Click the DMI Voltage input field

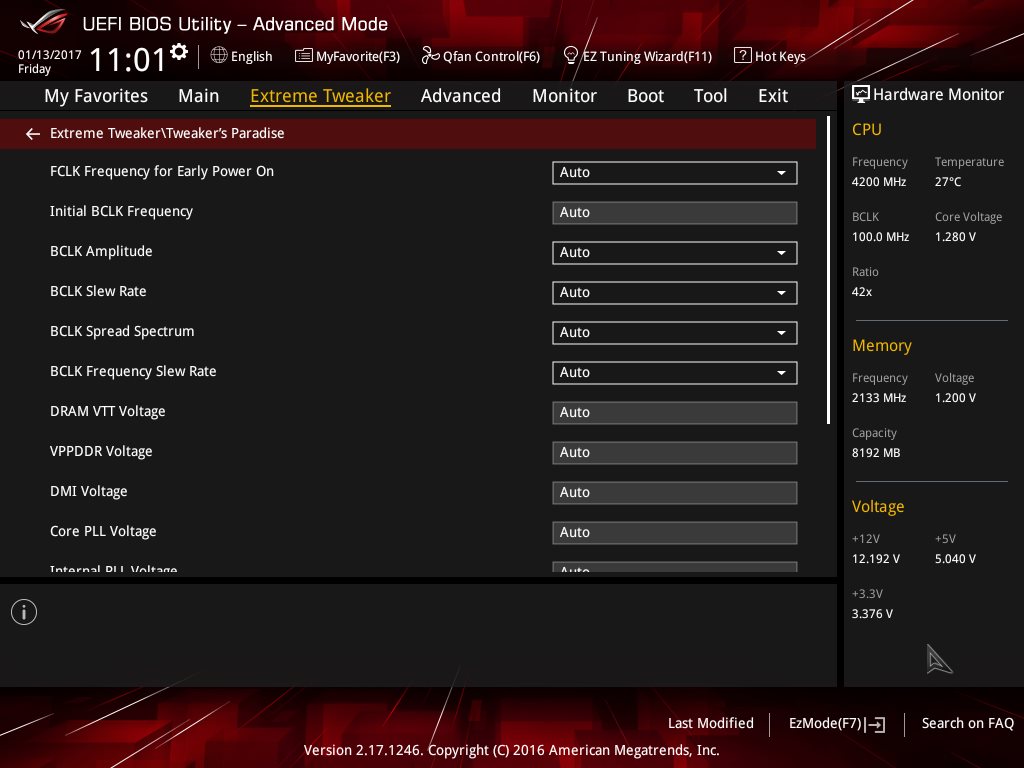click(x=675, y=493)
